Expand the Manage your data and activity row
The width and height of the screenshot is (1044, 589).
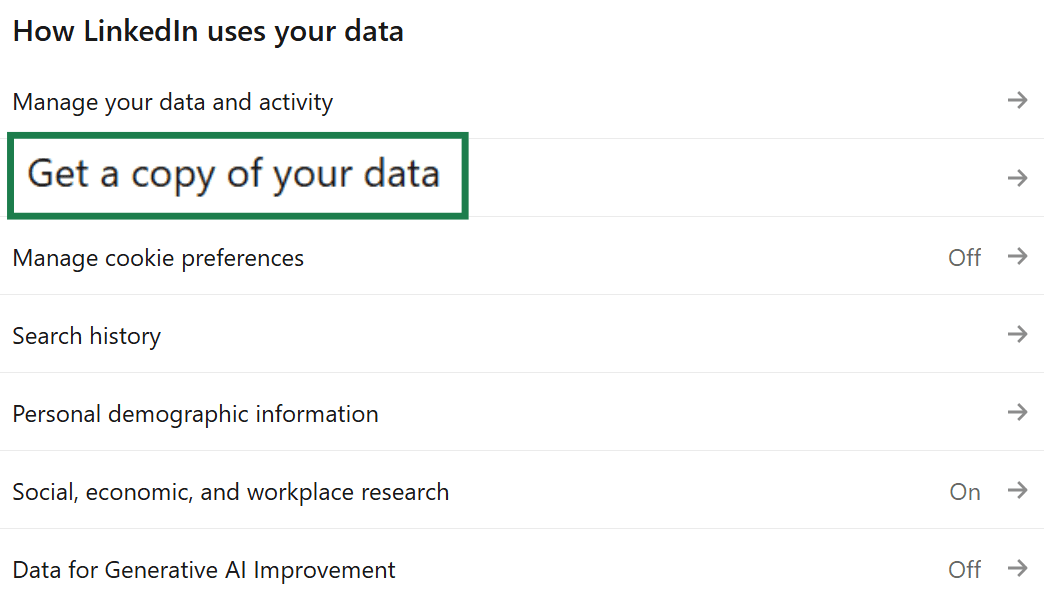tap(171, 101)
